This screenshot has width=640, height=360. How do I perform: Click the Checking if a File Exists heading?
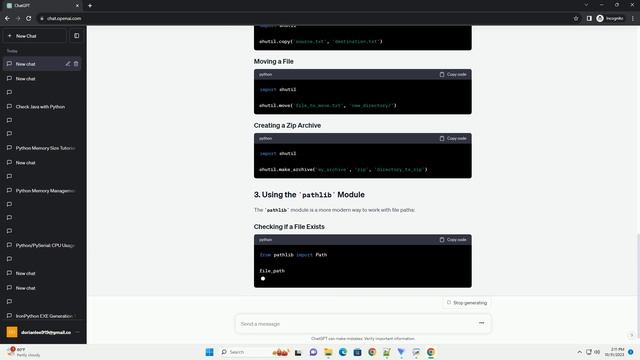(289, 227)
